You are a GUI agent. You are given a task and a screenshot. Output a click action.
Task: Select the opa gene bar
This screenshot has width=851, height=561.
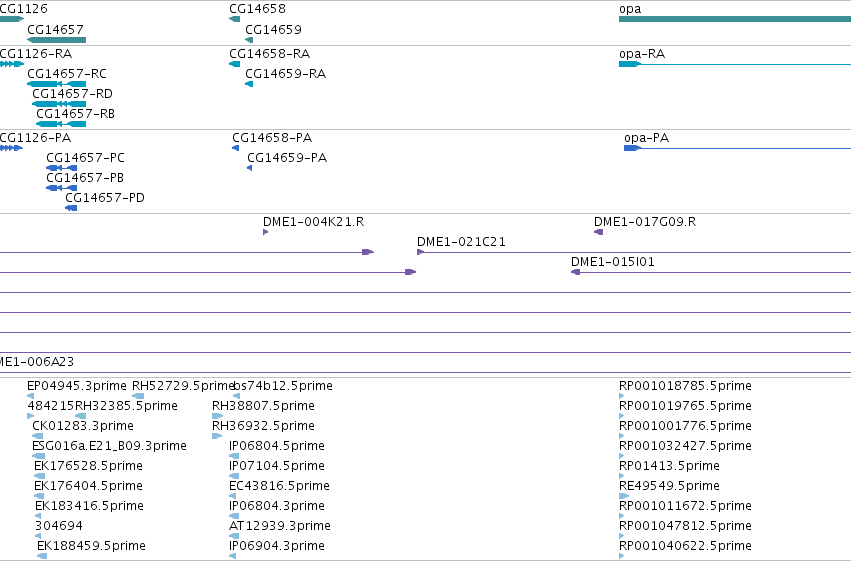point(735,19)
